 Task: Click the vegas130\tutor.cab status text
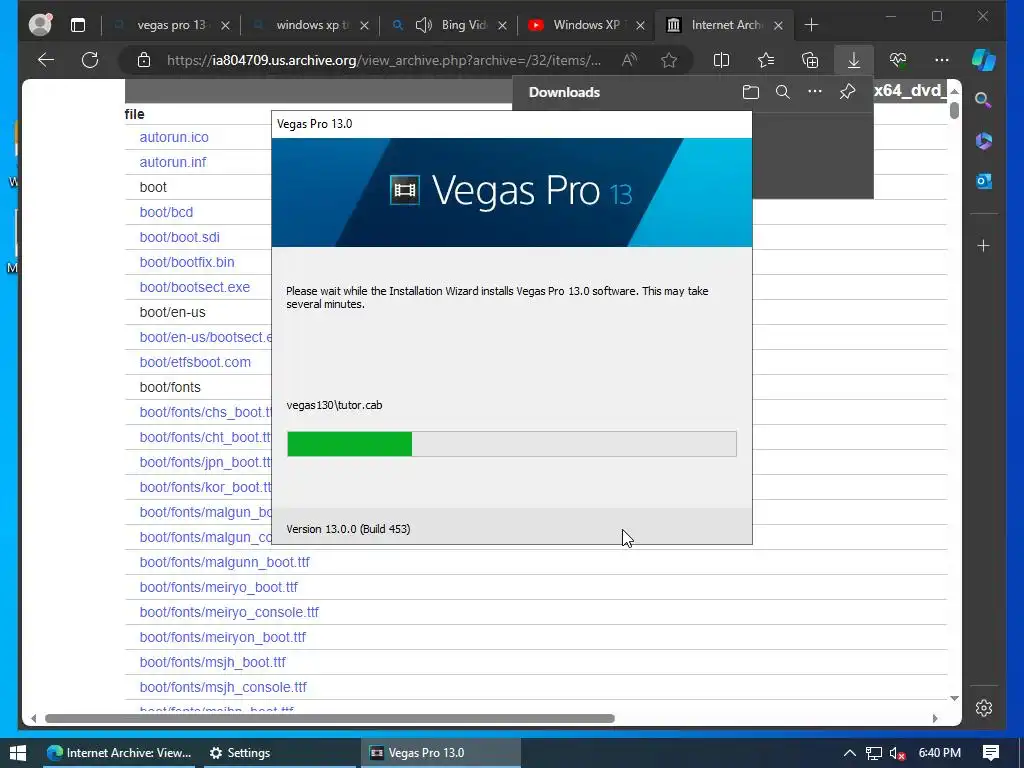tap(334, 406)
